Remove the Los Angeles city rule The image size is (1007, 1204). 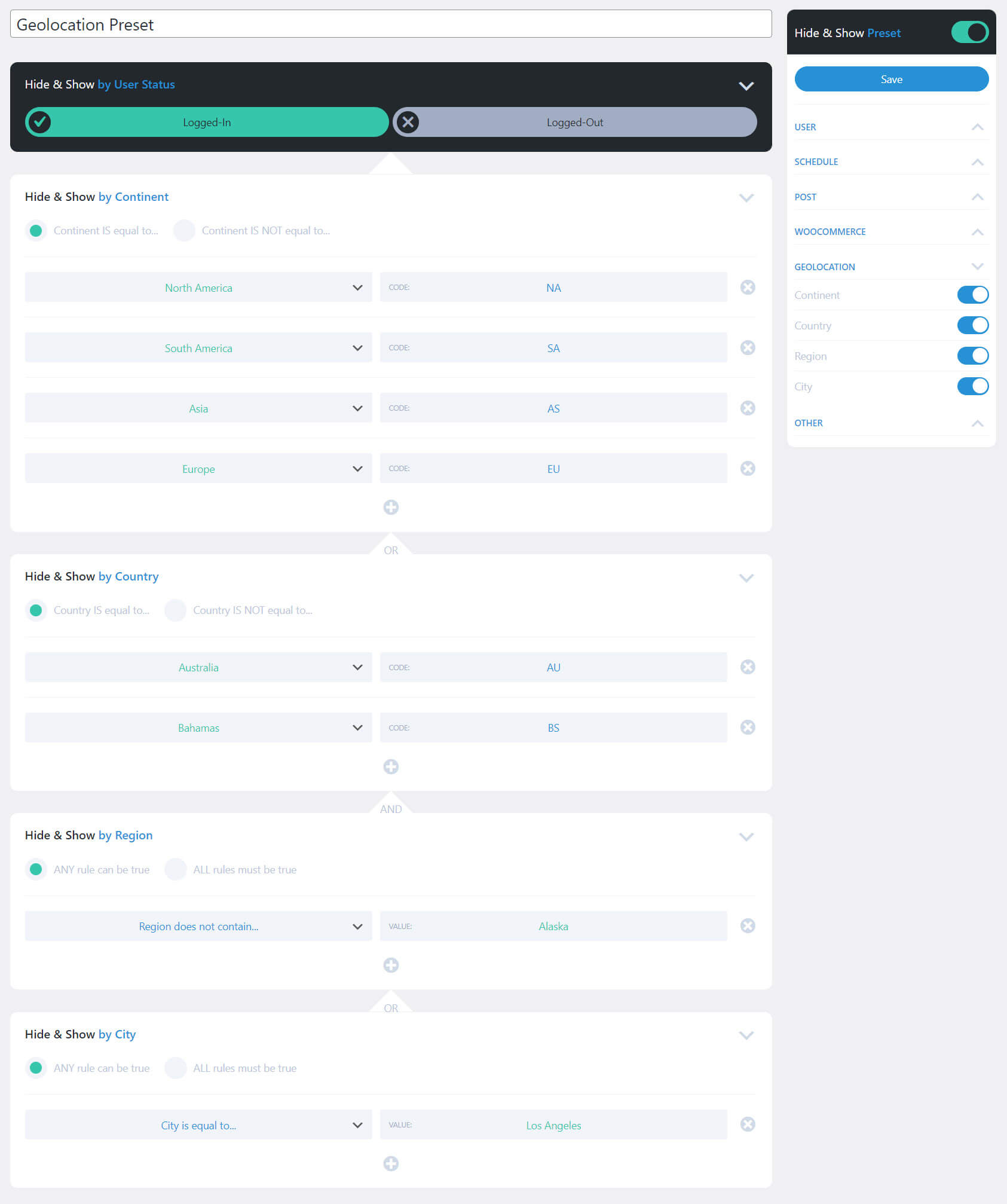point(748,1124)
